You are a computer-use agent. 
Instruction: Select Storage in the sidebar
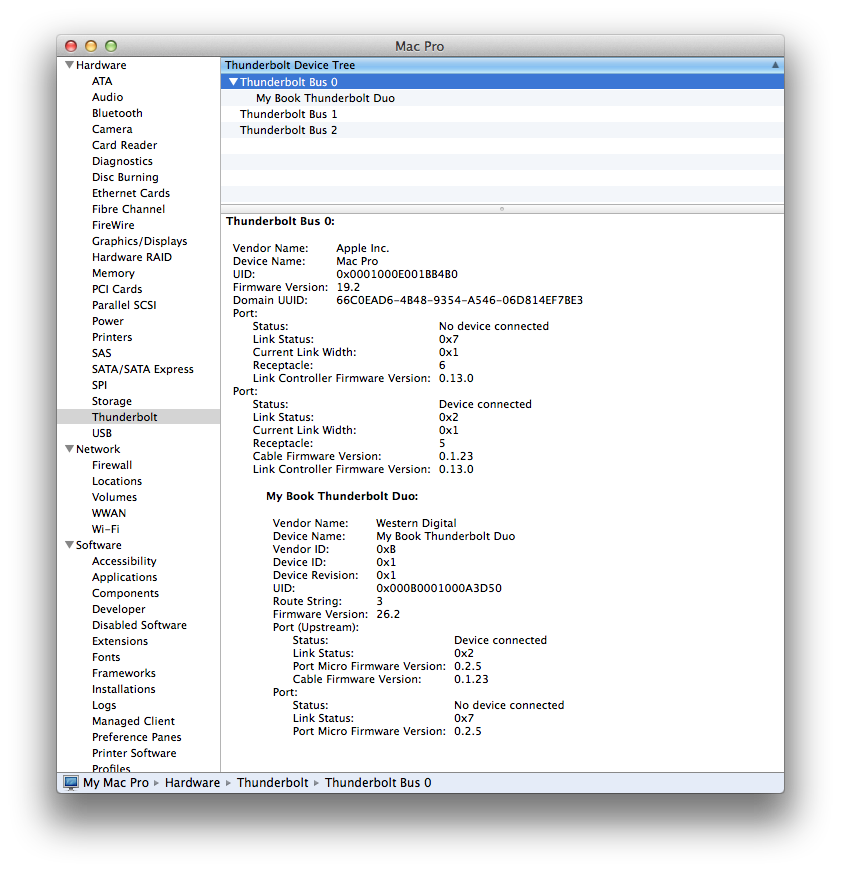pyautogui.click(x=112, y=401)
